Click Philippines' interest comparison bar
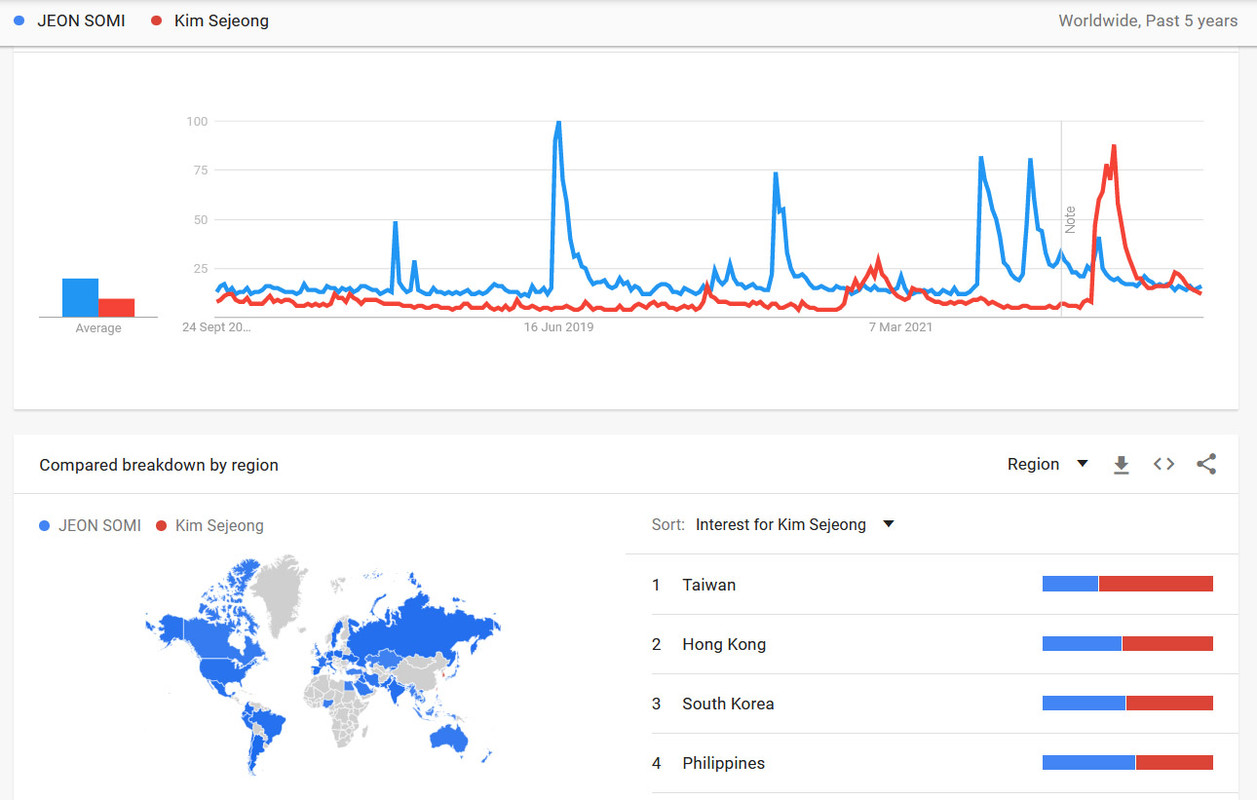The image size is (1257, 800). coord(1128,763)
